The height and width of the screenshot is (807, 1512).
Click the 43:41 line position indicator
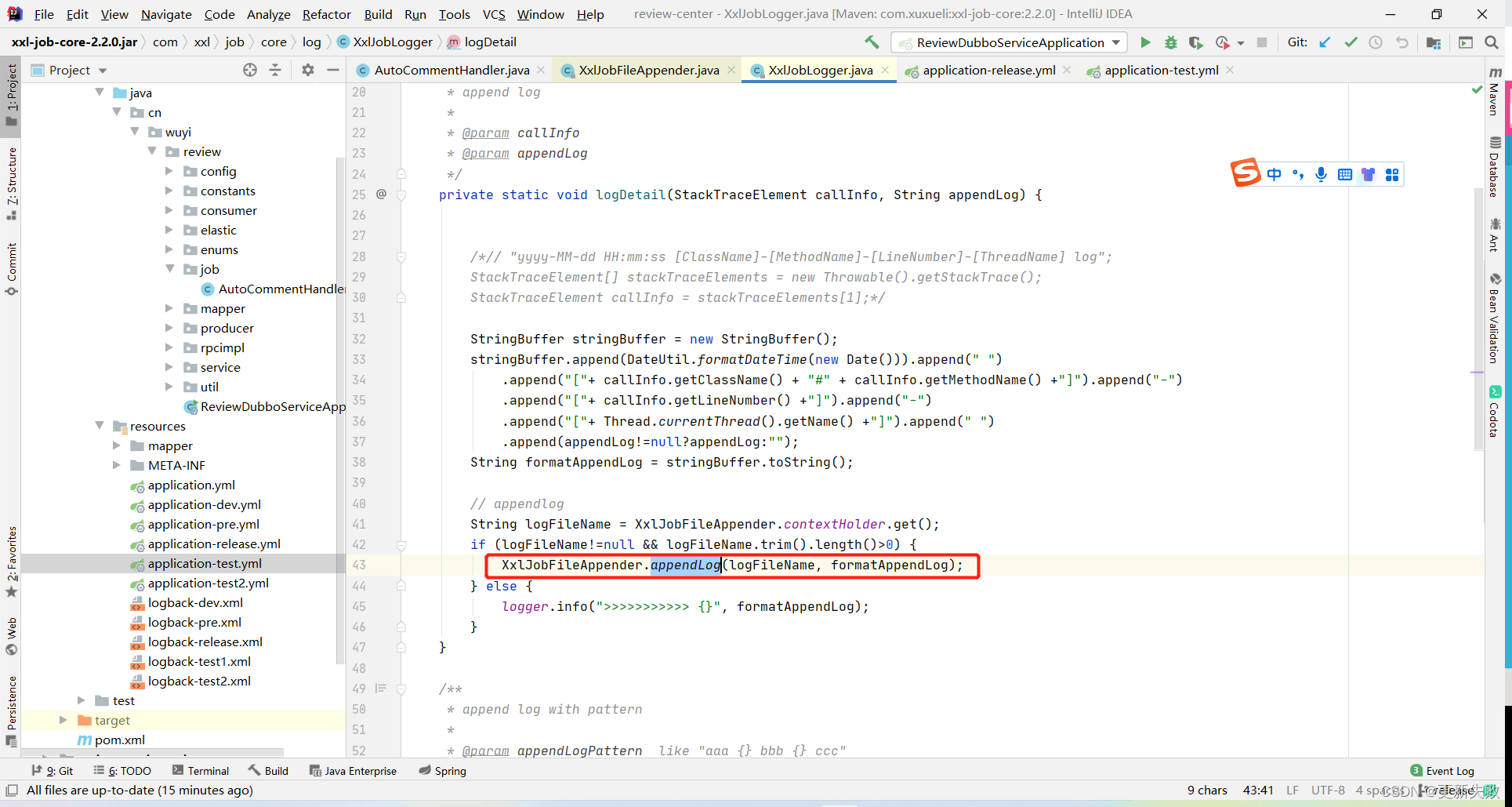pos(1258,790)
